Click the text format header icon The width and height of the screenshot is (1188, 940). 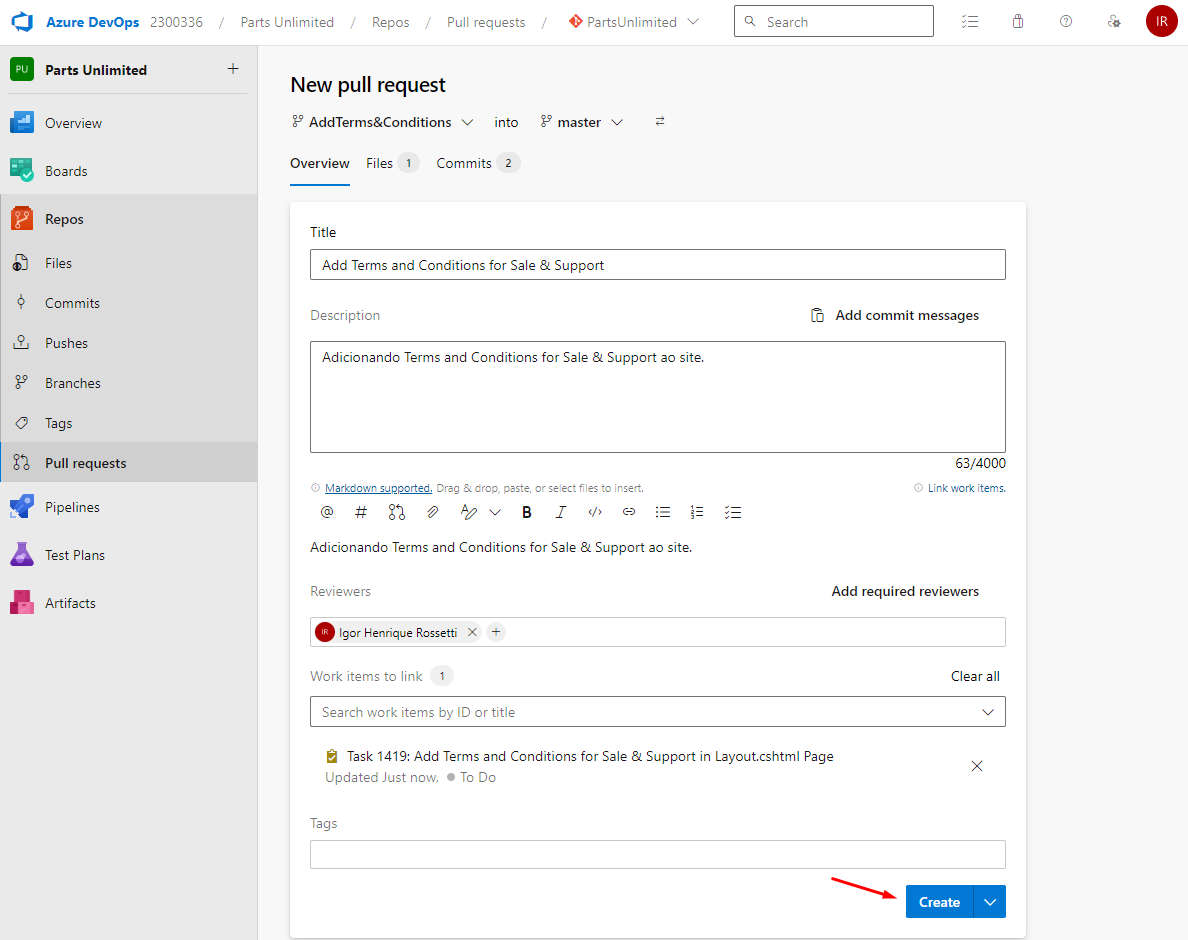(468, 512)
